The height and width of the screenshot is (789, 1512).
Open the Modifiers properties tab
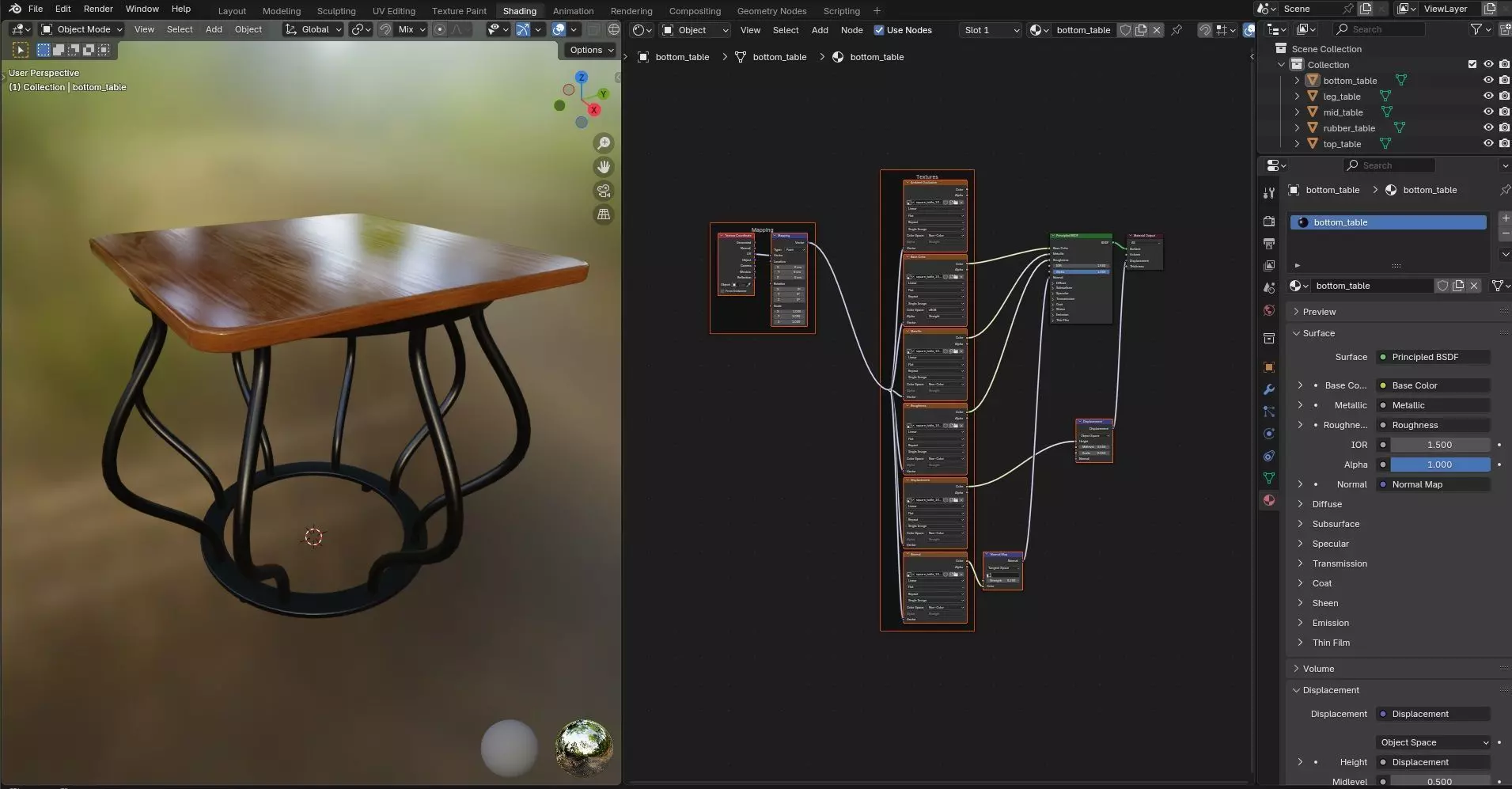[x=1269, y=389]
